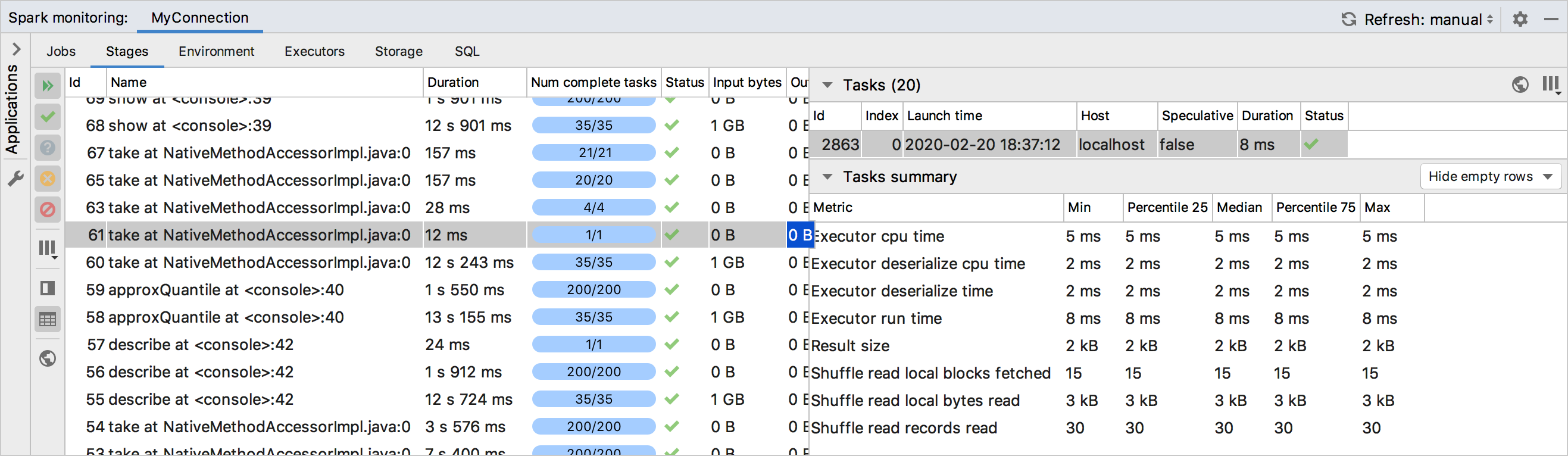This screenshot has width=1568, height=456.
Task: Click the 35/35 progress bar for stage 60
Action: pos(594,263)
